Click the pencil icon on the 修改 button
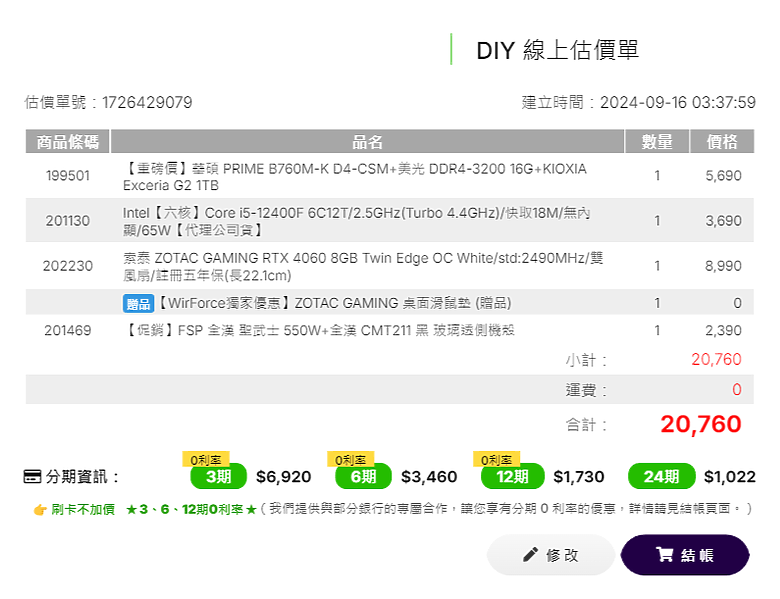Image resolution: width=780 pixels, height=599 pixels. pos(530,554)
